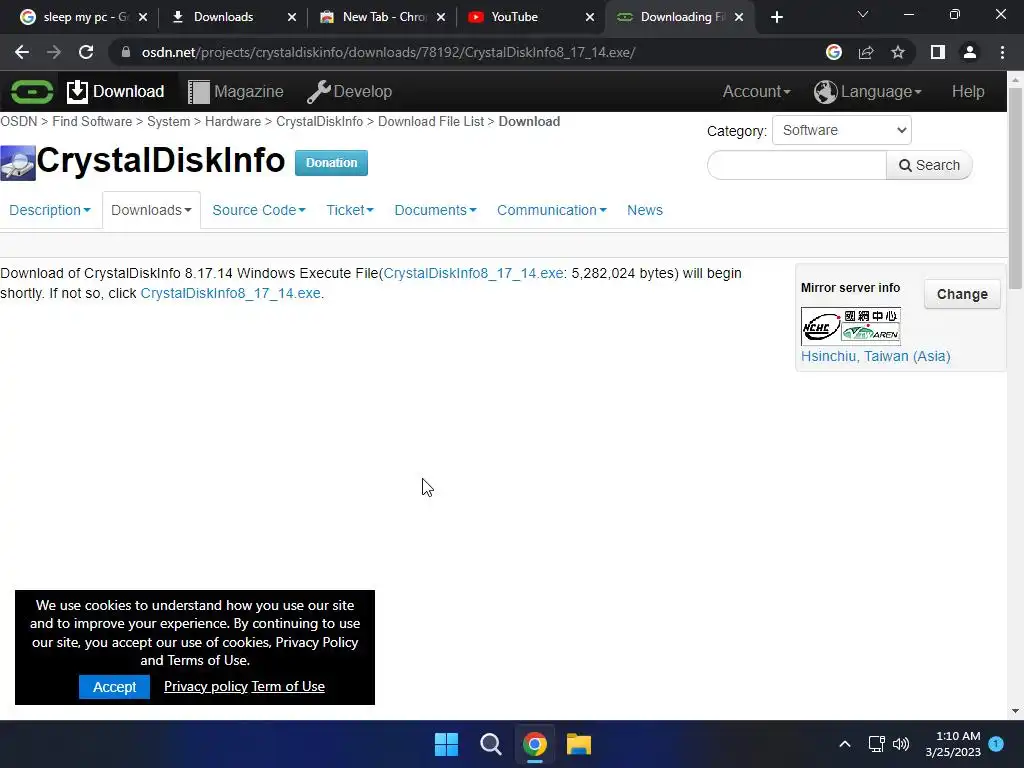Click Hardware in breadcrumb
1024x768 pixels.
[232, 121]
